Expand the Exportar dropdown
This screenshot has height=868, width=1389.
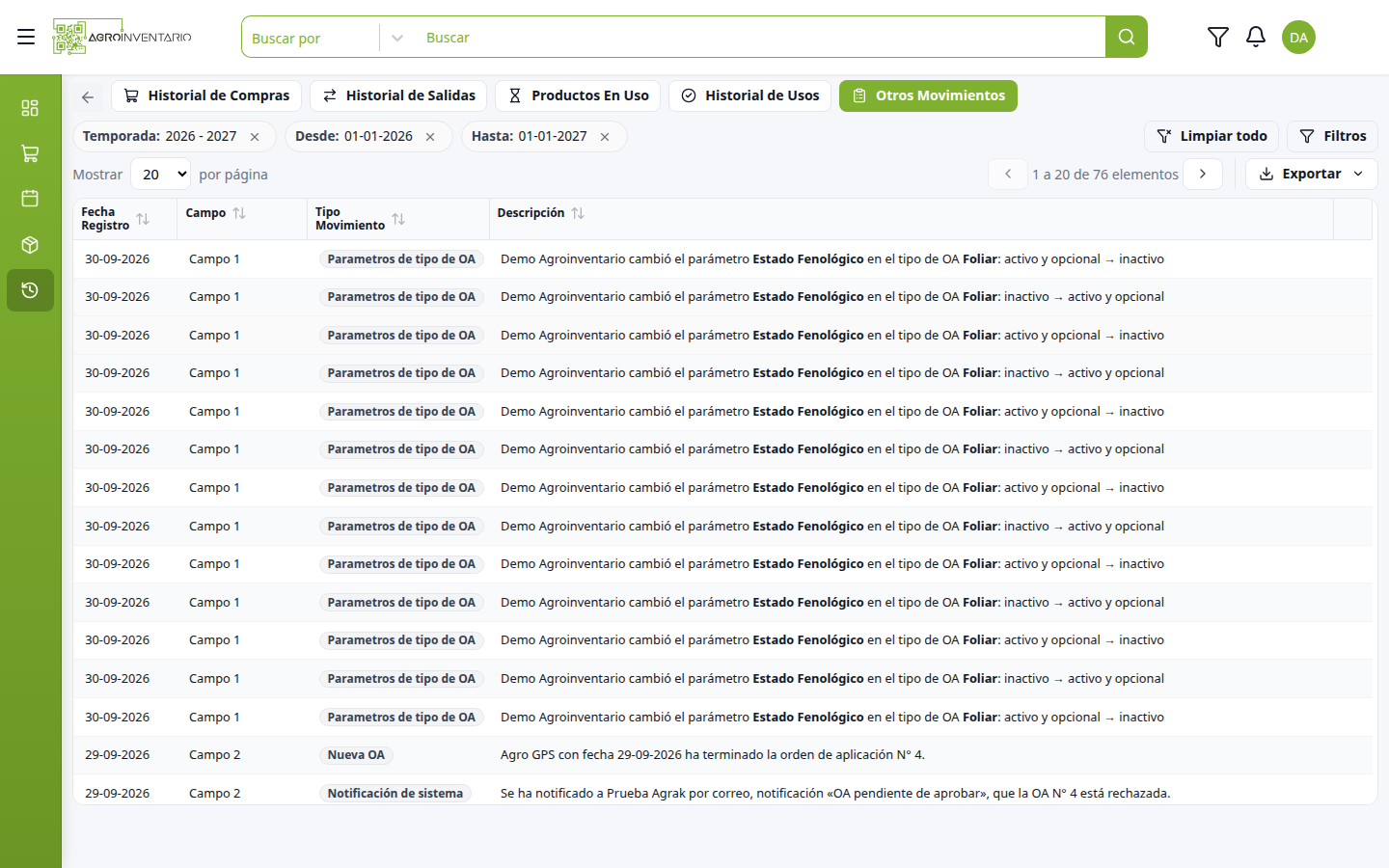1311,174
